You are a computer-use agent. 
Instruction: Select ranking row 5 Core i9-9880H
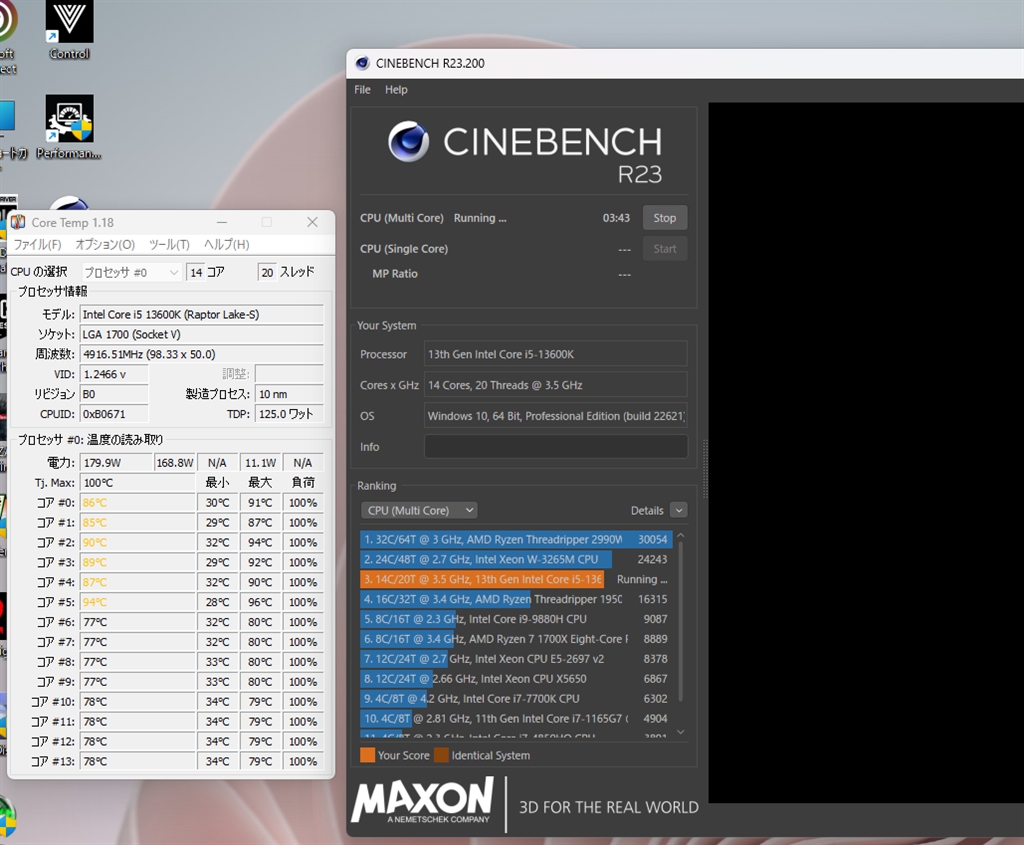pyautogui.click(x=516, y=619)
